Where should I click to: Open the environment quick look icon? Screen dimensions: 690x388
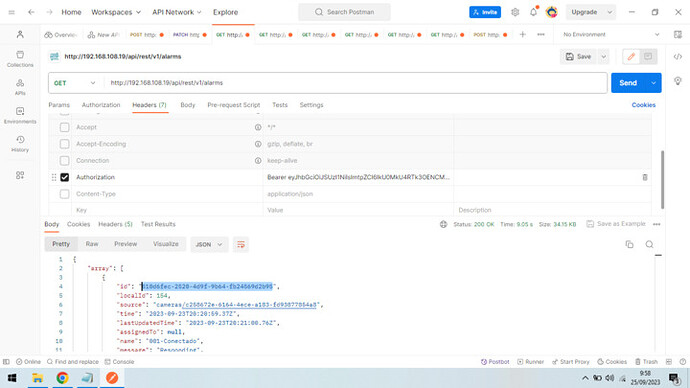tap(678, 34)
